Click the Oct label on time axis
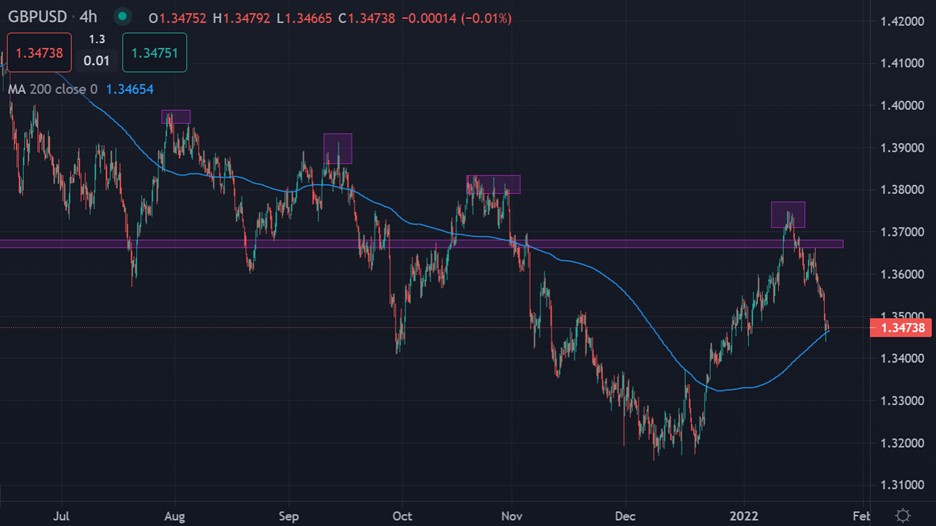Image resolution: width=936 pixels, height=526 pixels. 402,516
